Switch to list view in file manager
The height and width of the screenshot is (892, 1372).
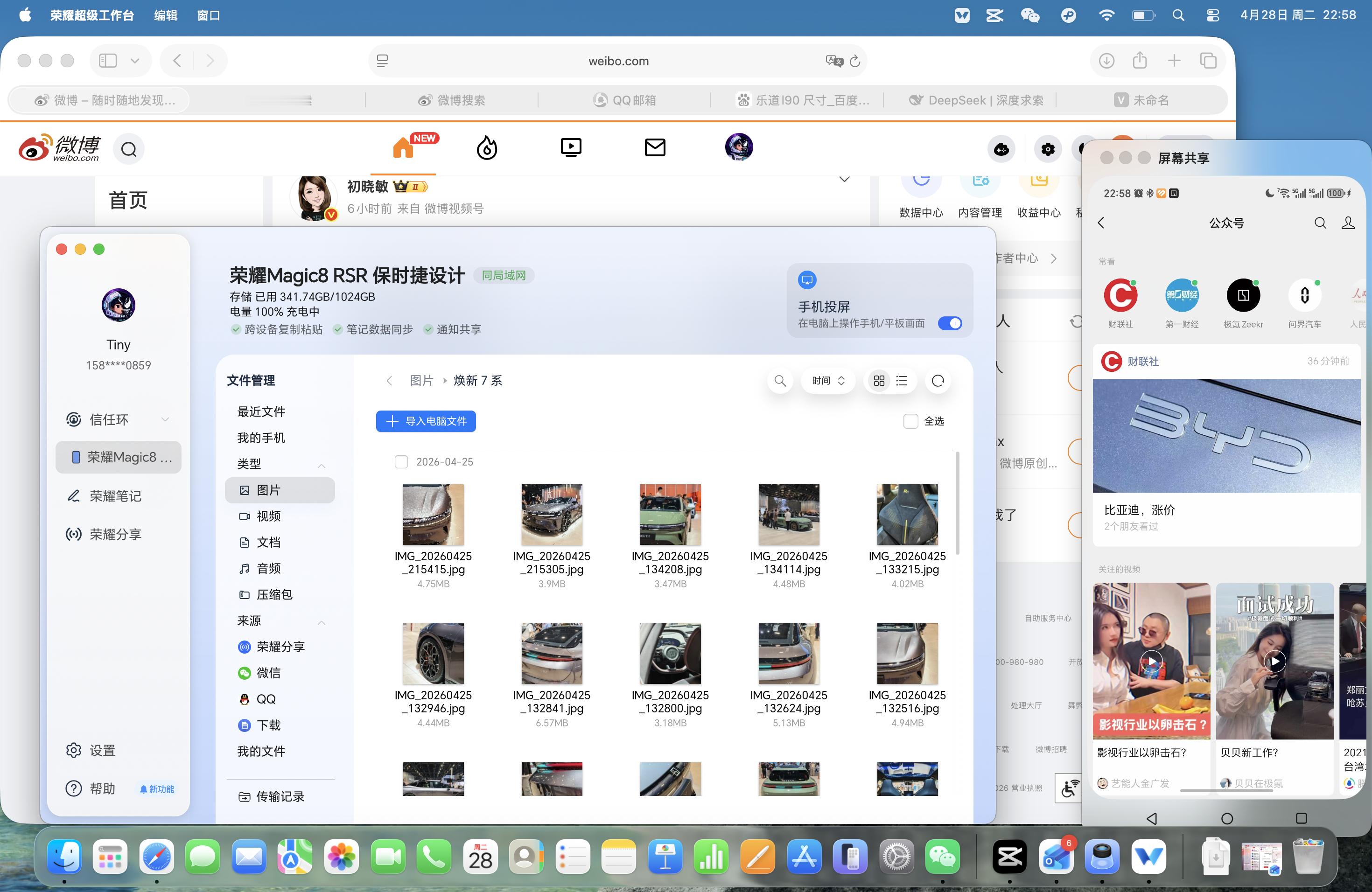(x=902, y=381)
